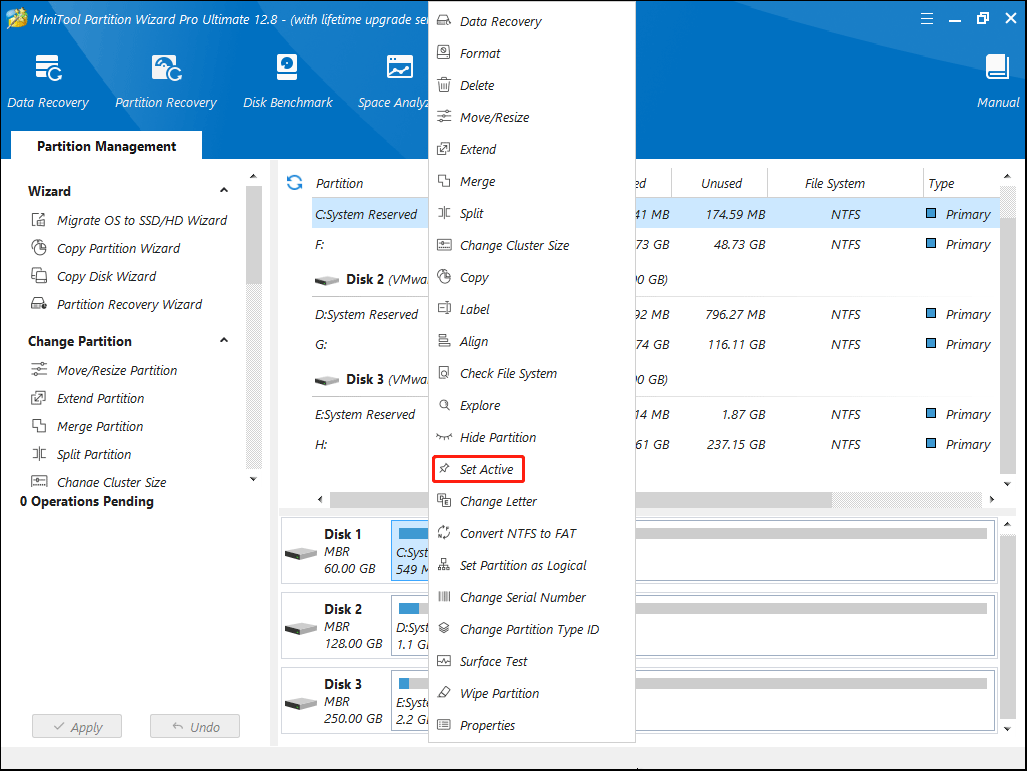The image size is (1027, 771).
Task: Open the Partition Recovery toolbar icon
Action: pos(166,68)
